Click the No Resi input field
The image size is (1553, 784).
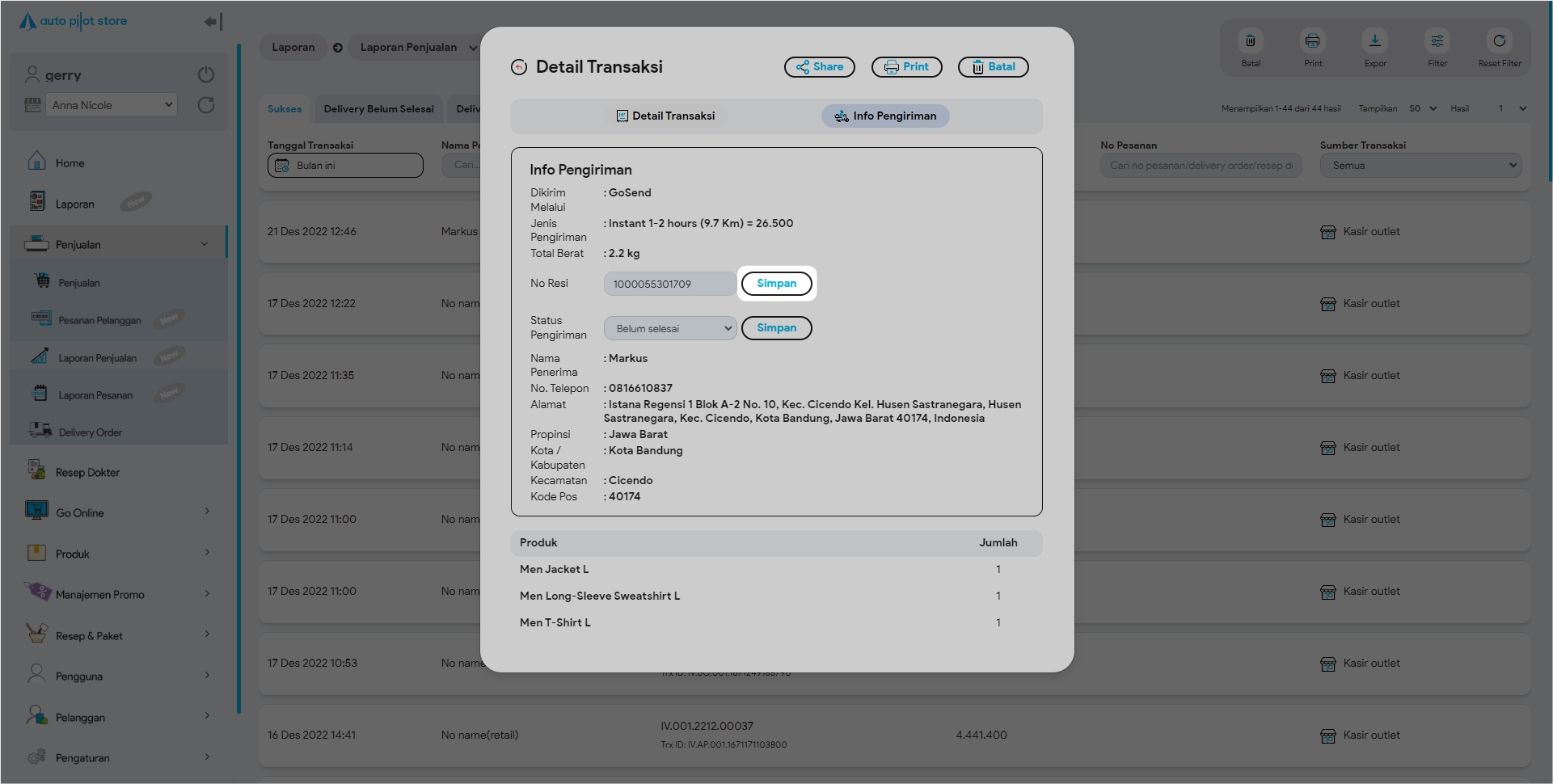click(x=669, y=284)
